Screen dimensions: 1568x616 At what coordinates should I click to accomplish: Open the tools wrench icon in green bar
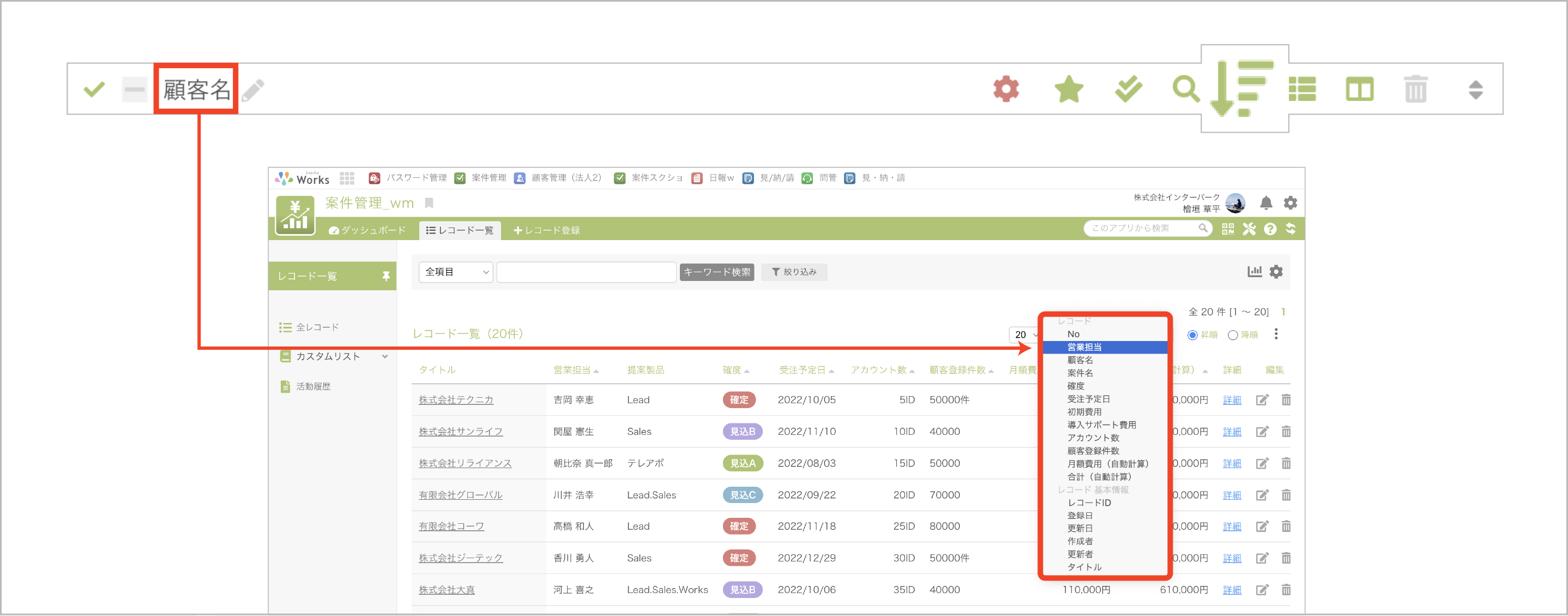[1249, 229]
